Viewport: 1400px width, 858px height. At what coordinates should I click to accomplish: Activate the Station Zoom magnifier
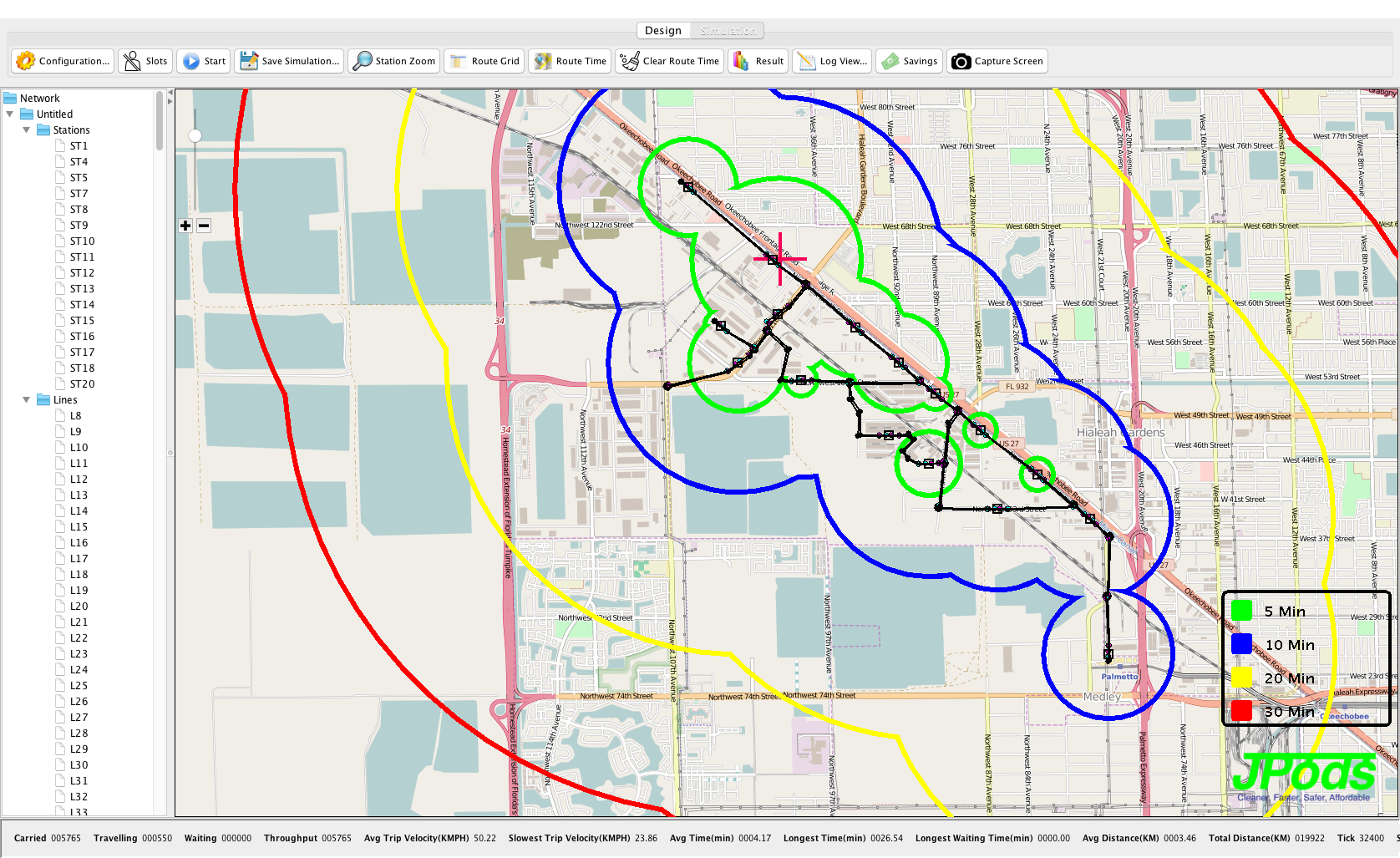pos(363,61)
